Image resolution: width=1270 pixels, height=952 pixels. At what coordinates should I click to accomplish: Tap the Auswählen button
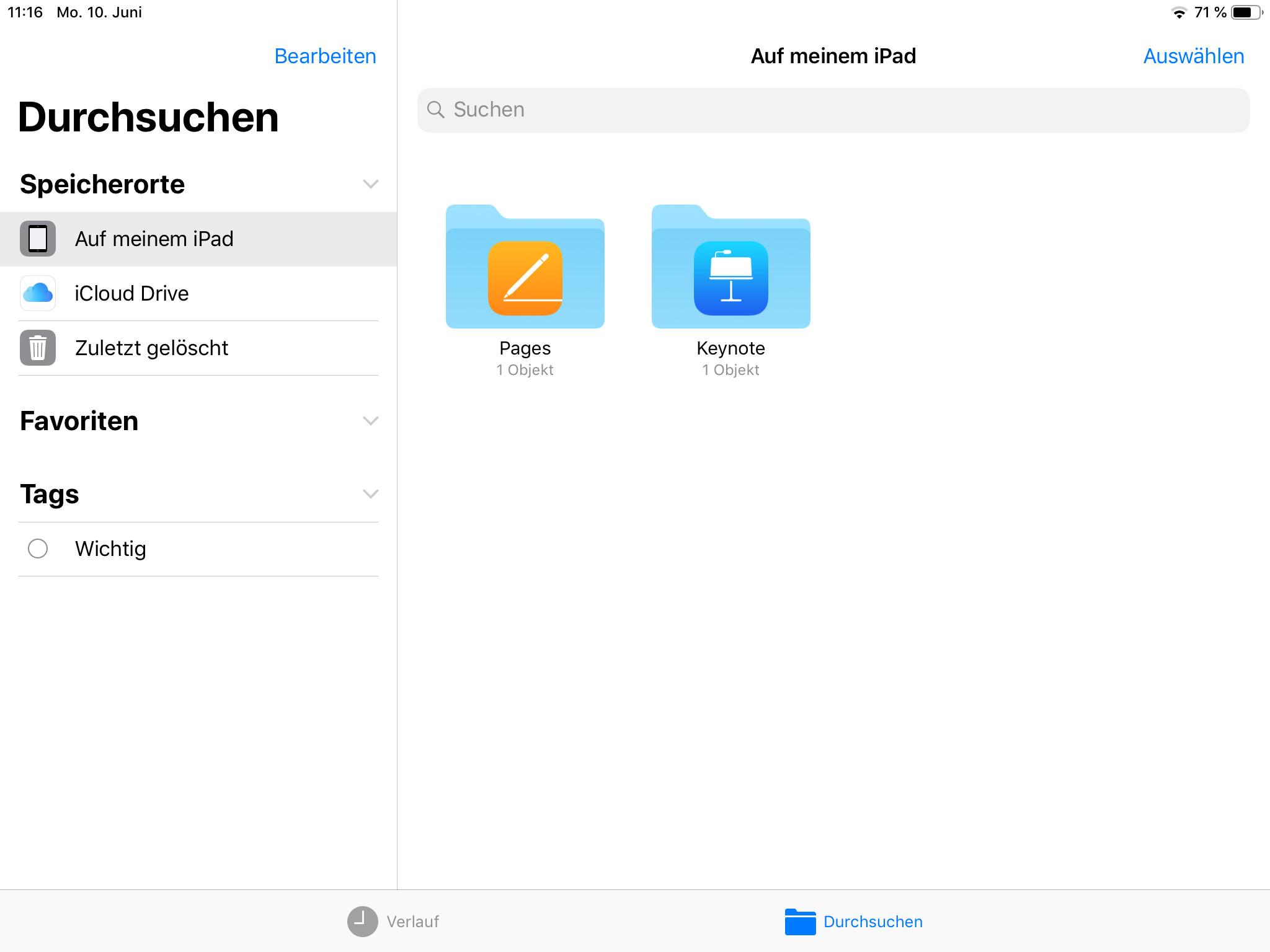(x=1193, y=56)
